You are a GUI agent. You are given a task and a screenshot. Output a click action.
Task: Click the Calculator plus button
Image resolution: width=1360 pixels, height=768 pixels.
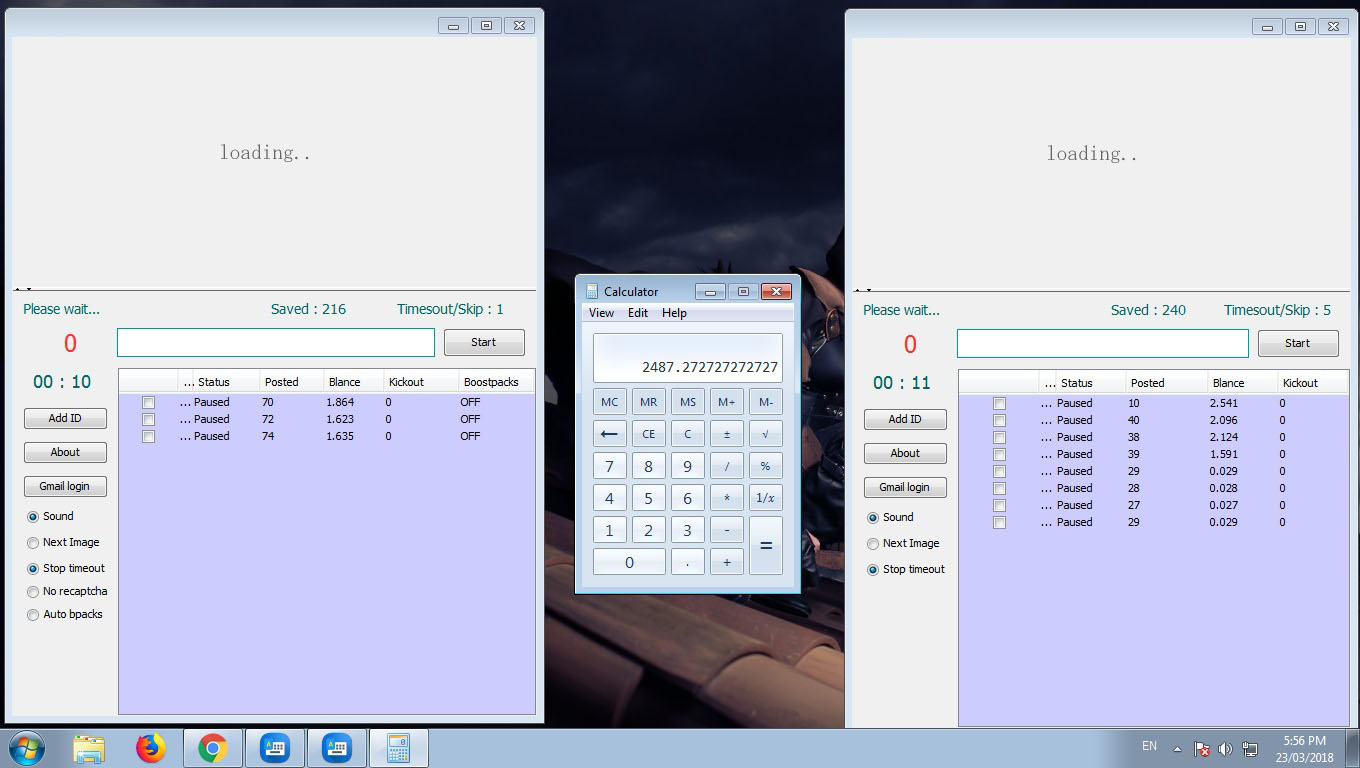point(727,562)
